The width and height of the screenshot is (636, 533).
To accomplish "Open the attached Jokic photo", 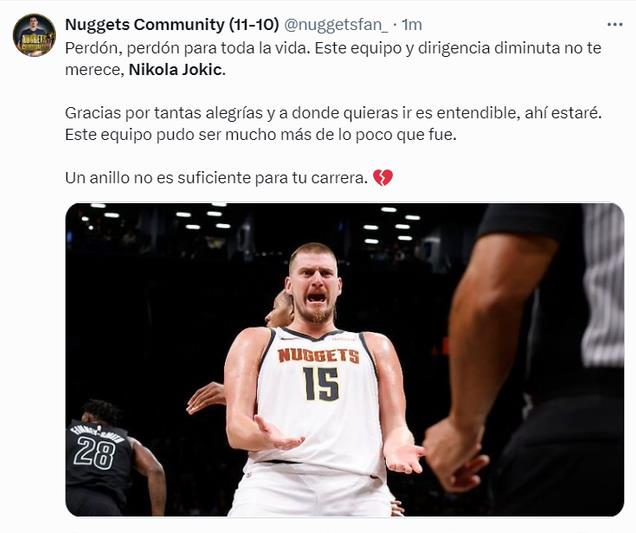I will (x=344, y=359).
